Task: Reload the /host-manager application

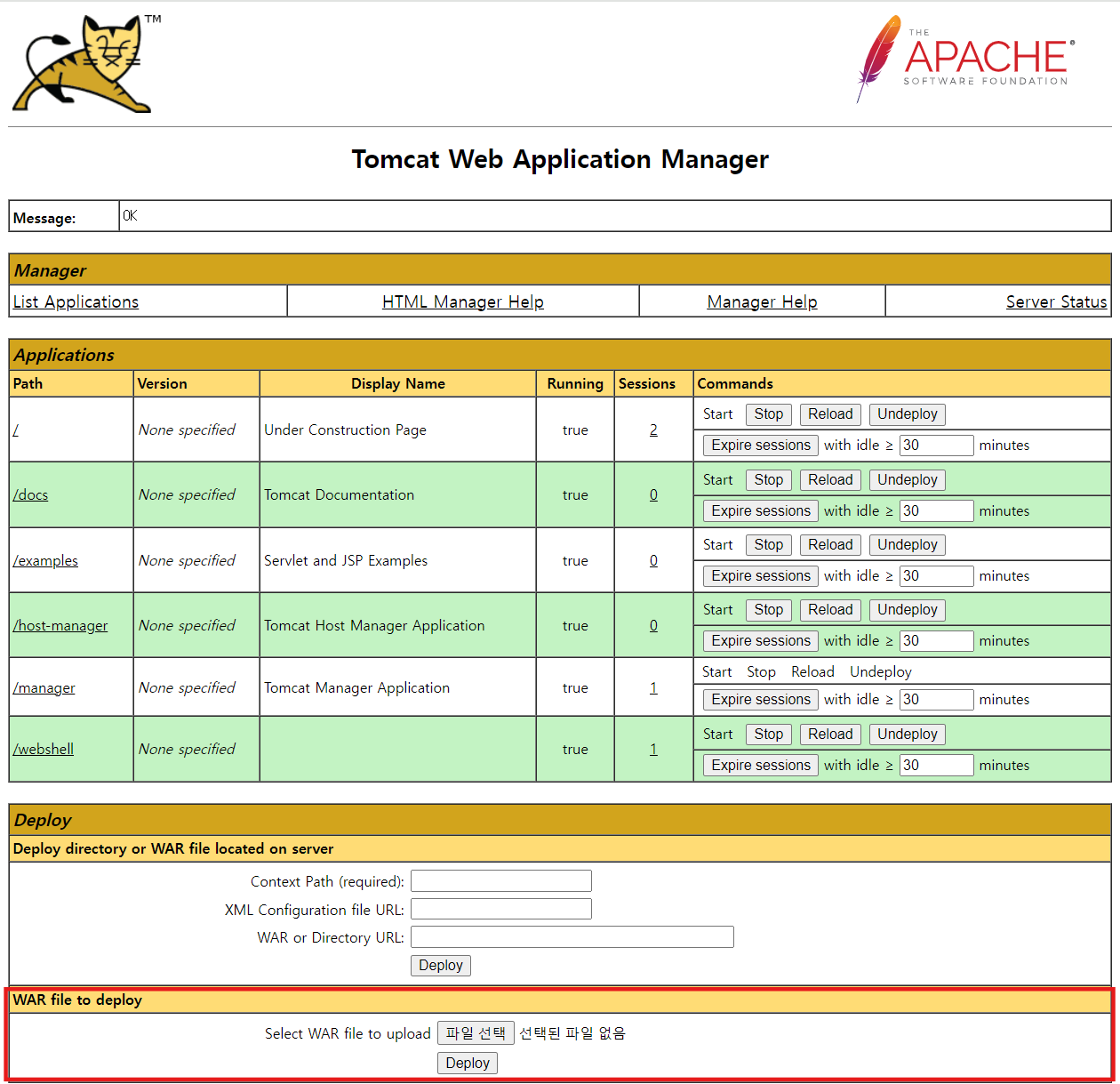Action: click(x=830, y=610)
